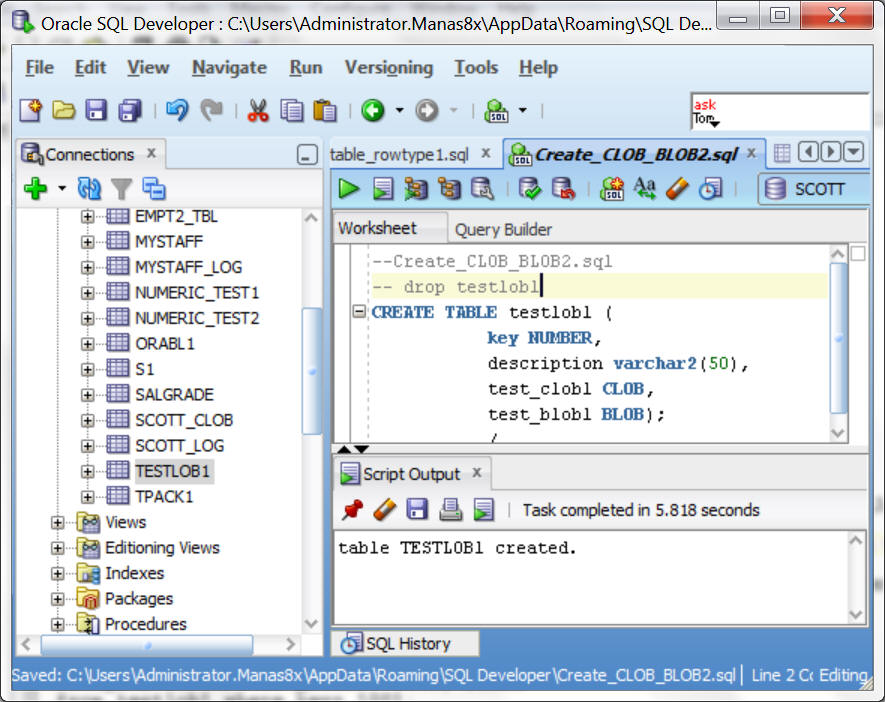Expand the SCOTT_CLOB table node
This screenshot has width=885, height=702.
(87, 420)
